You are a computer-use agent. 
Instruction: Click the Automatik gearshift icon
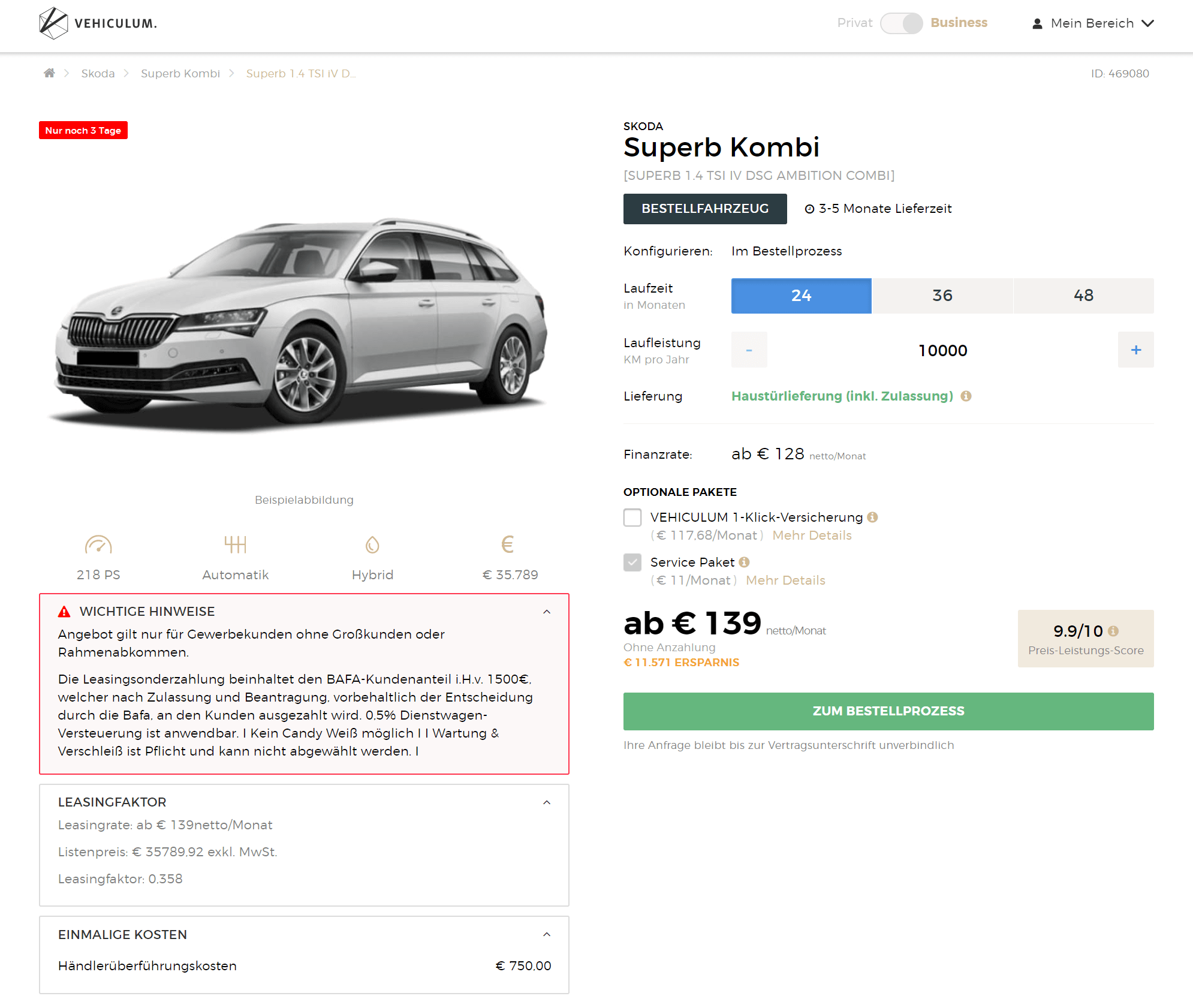(236, 544)
